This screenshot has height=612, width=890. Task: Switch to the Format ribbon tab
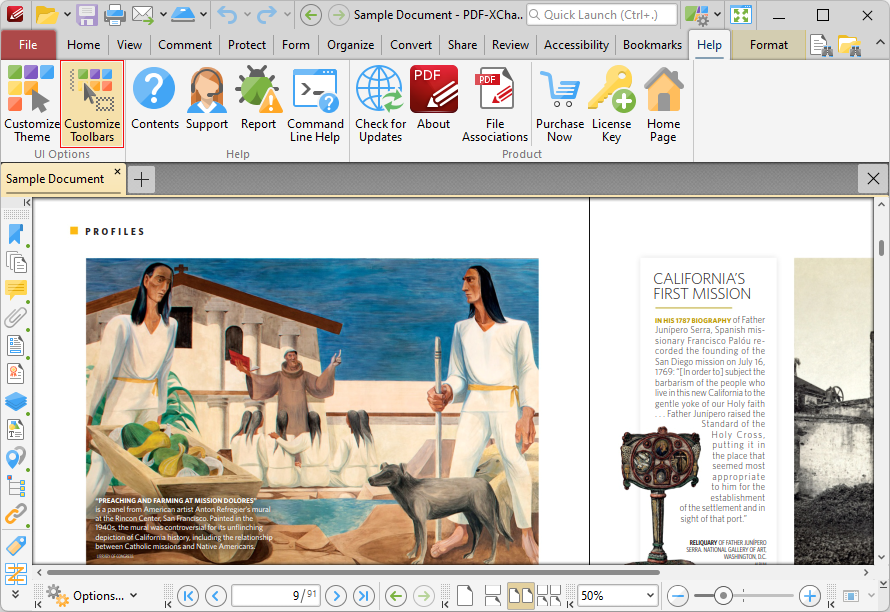point(769,45)
